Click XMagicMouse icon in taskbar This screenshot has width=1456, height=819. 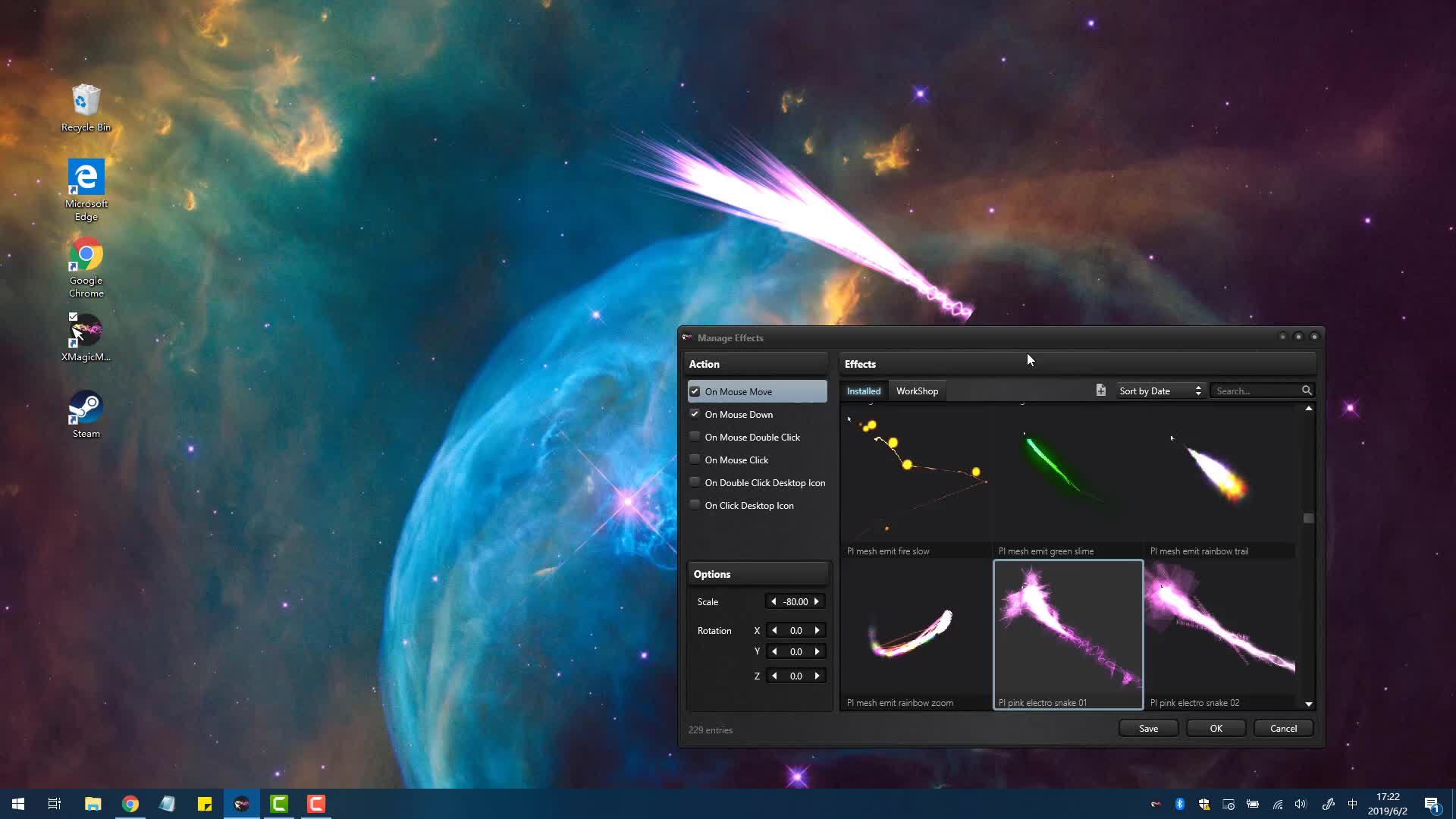[x=242, y=804]
